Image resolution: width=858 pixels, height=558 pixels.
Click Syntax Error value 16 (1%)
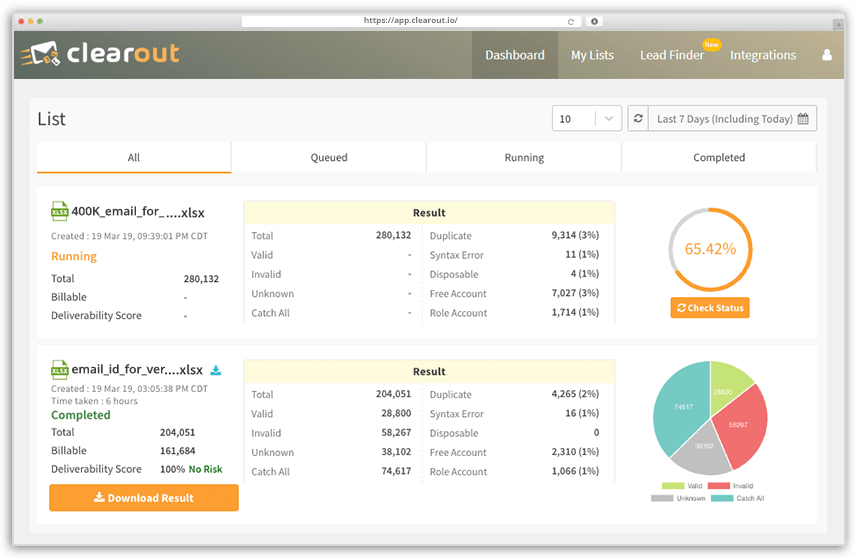click(582, 413)
